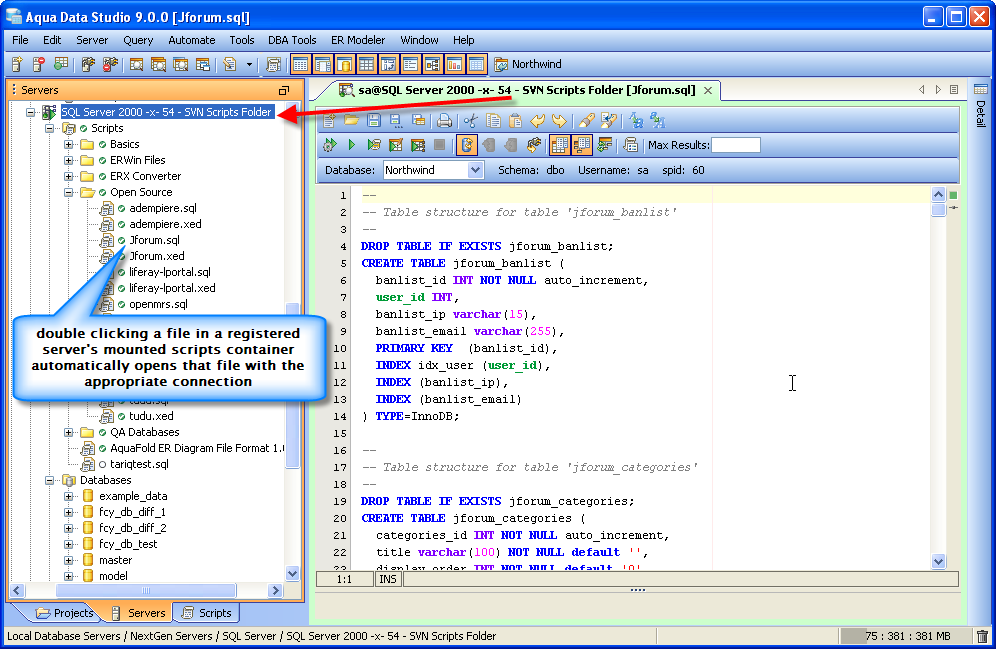Click the Save icon in the editor toolbar
This screenshot has height=649, width=996.
click(x=373, y=121)
